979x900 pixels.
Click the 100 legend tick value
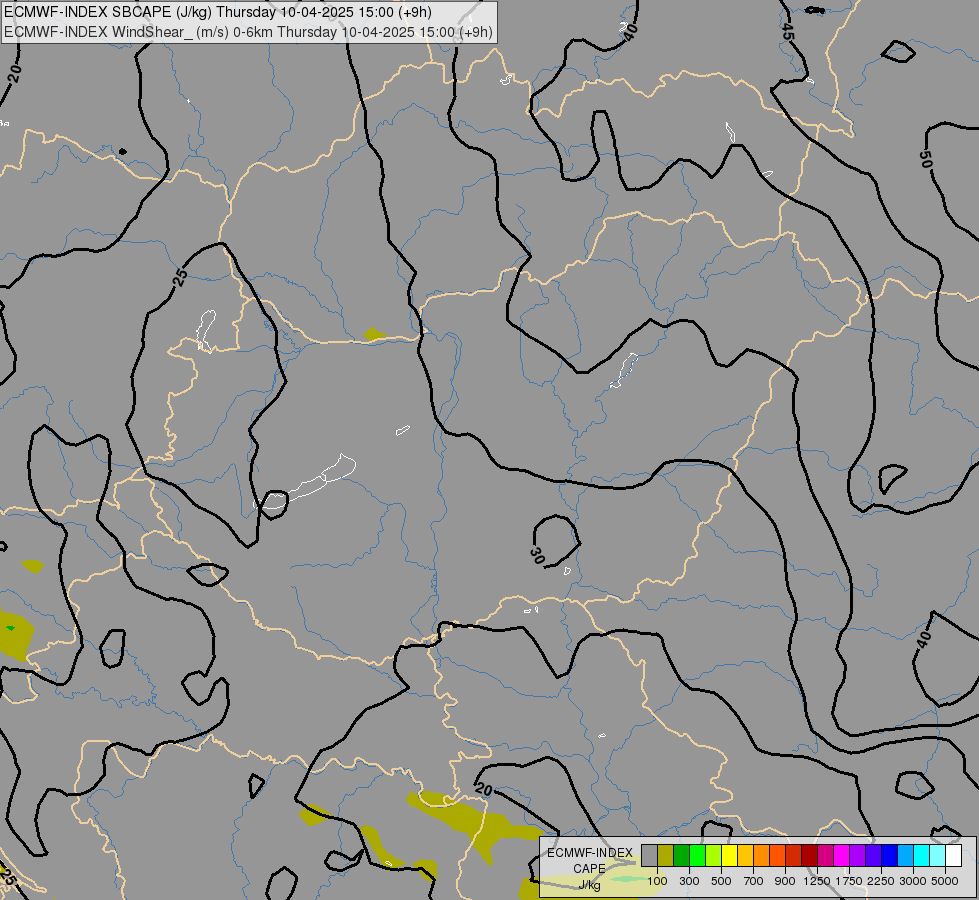point(657,881)
